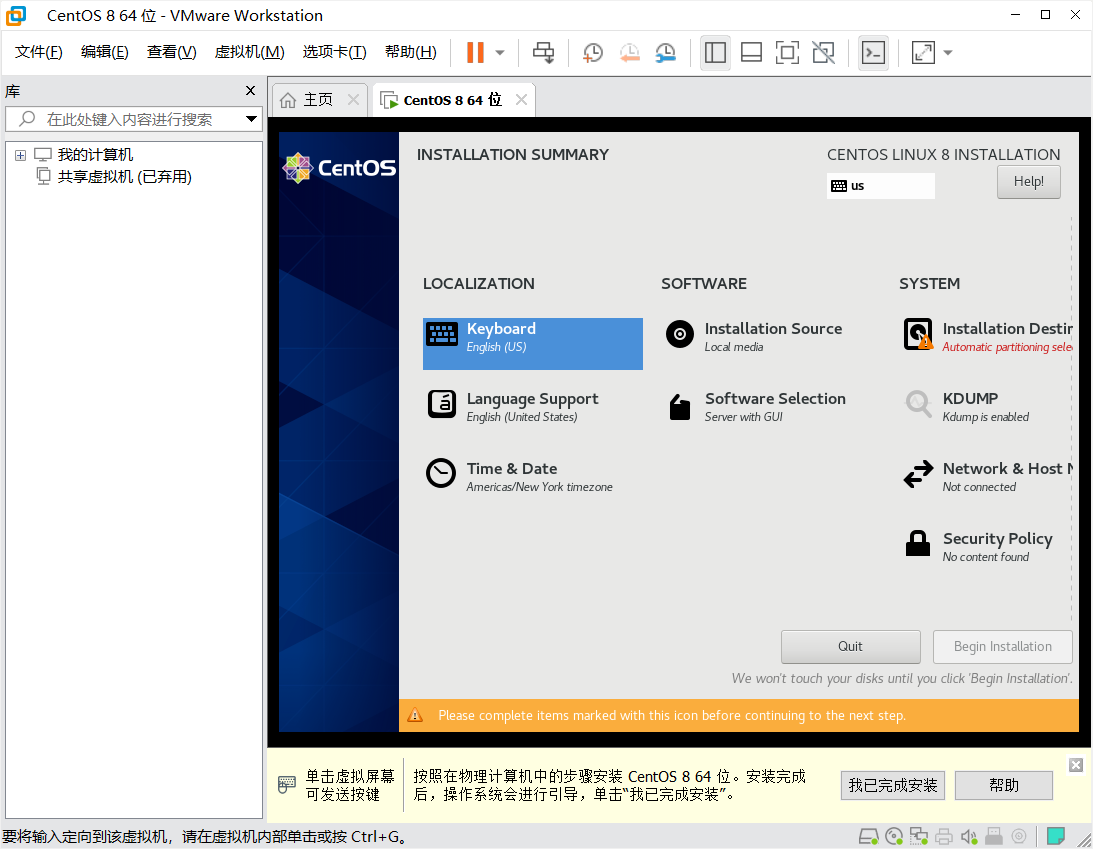Click the Begin Installation button
Screen dimensions: 1093x849
(x=1002, y=647)
